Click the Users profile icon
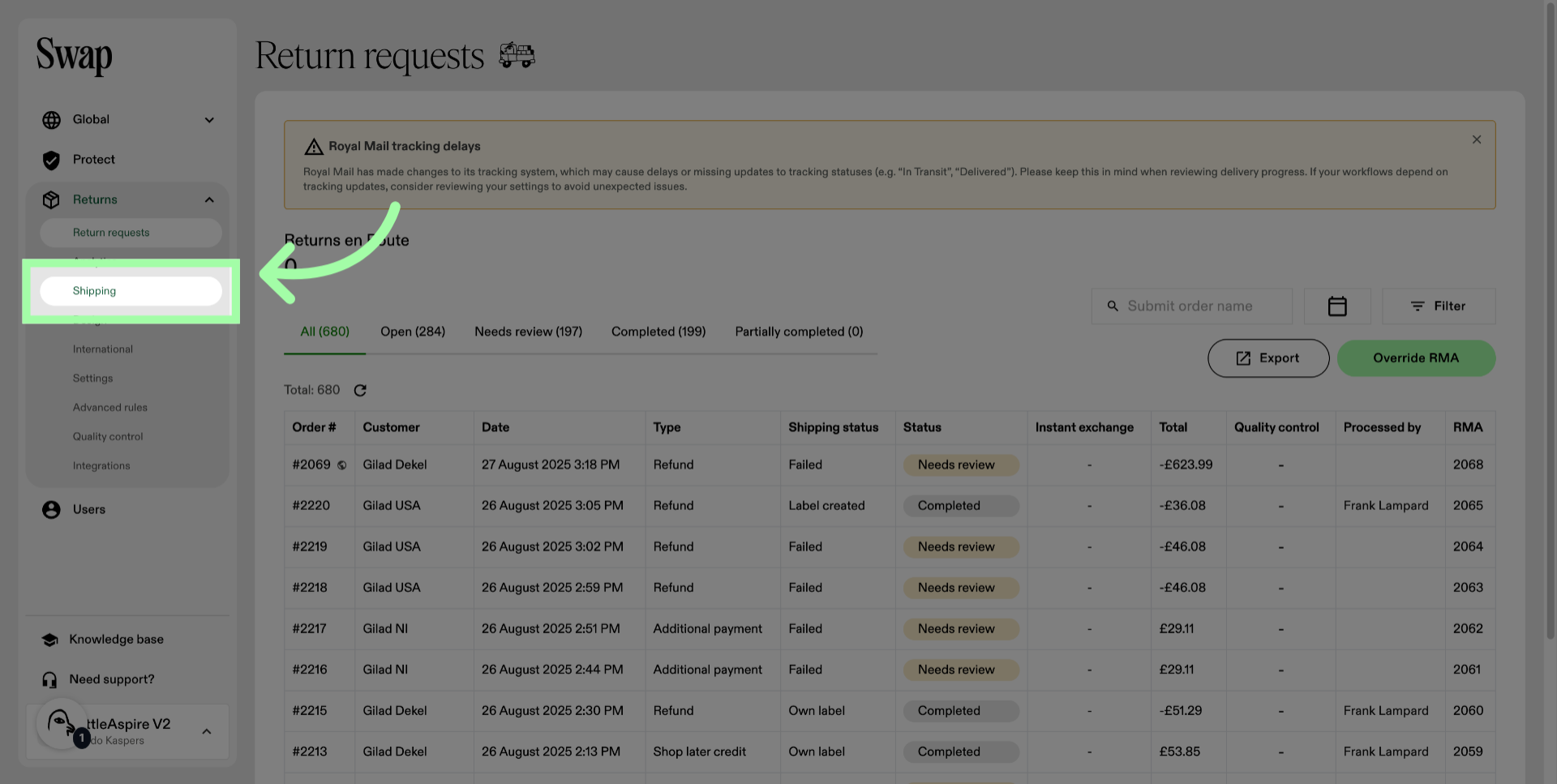The width and height of the screenshot is (1557, 784). [x=51, y=510]
